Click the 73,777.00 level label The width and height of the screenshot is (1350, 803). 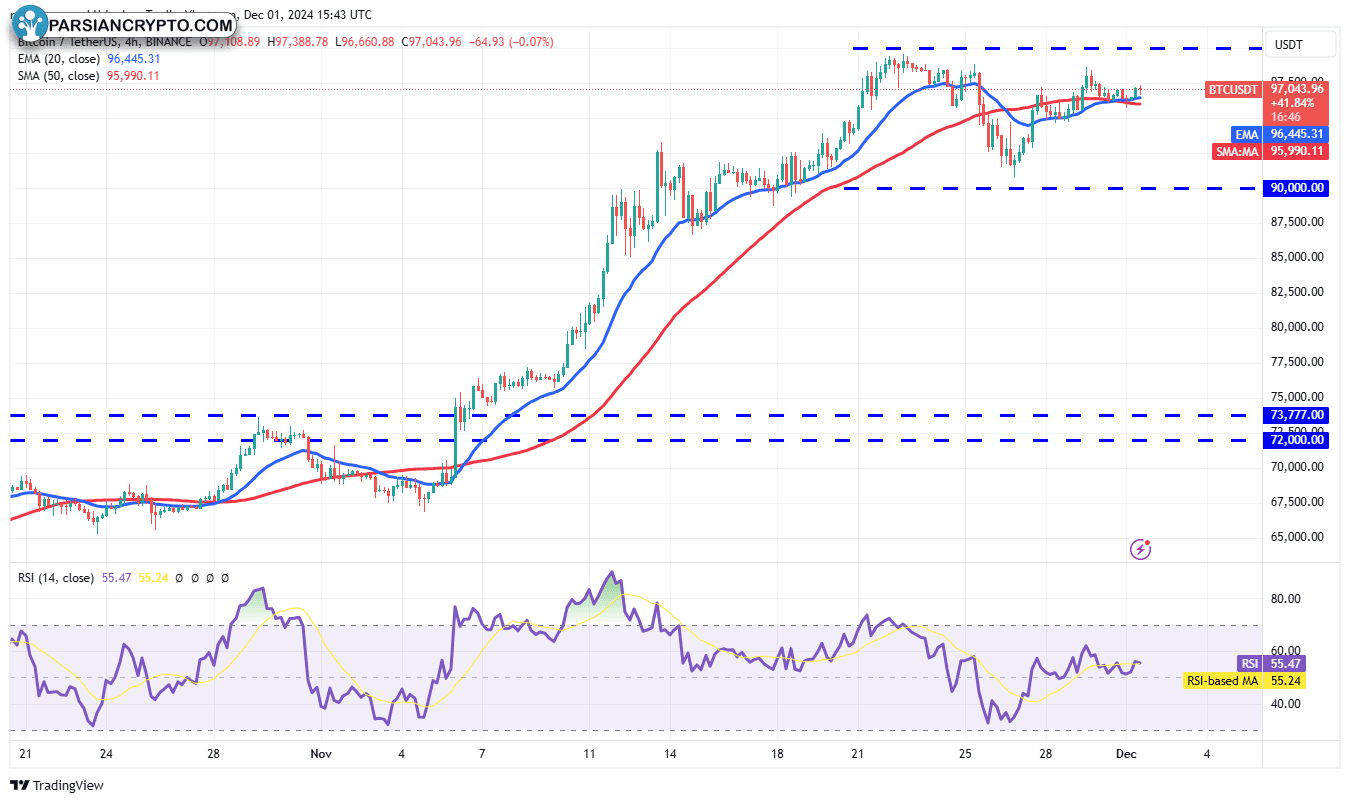1298,415
